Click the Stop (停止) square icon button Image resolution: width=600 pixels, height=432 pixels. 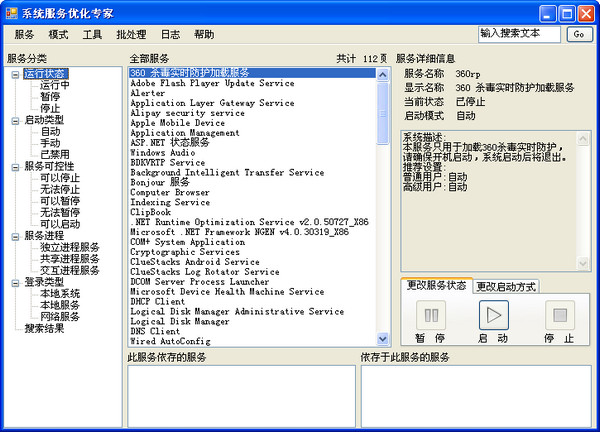pyautogui.click(x=559, y=316)
